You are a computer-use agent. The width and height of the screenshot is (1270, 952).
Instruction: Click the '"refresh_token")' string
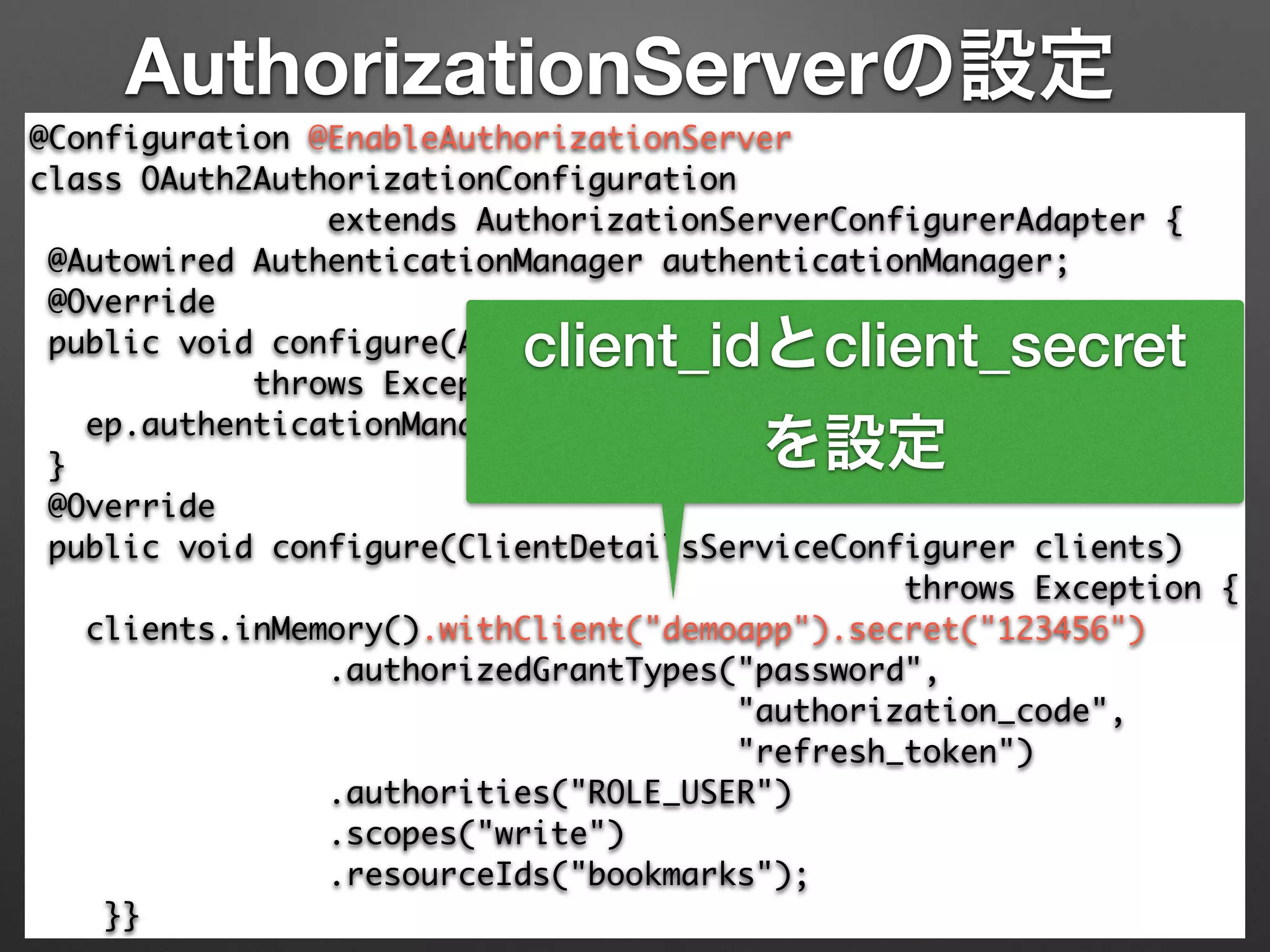click(x=885, y=752)
